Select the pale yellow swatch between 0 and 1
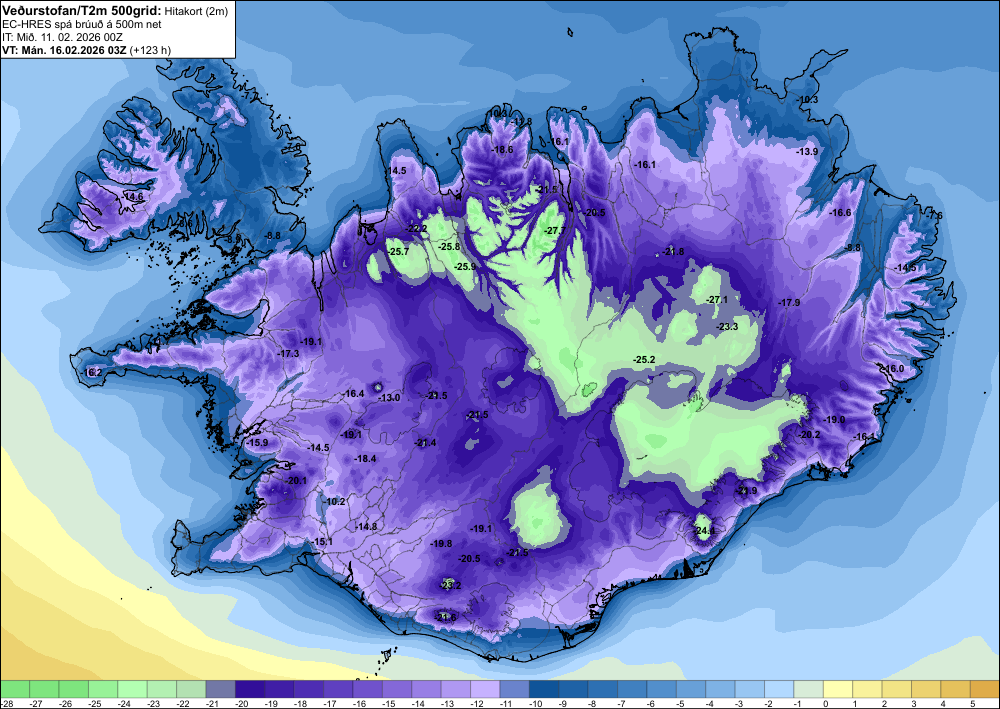1000x709 pixels. [x=838, y=689]
